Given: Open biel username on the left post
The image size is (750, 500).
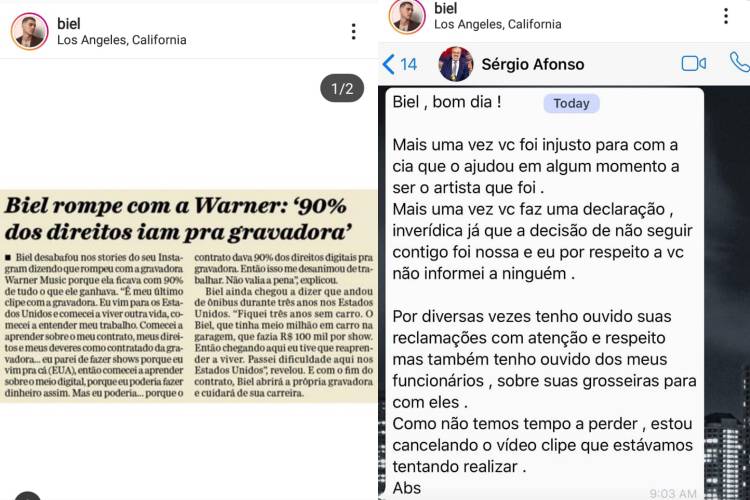Looking at the screenshot, I should (68, 23).
